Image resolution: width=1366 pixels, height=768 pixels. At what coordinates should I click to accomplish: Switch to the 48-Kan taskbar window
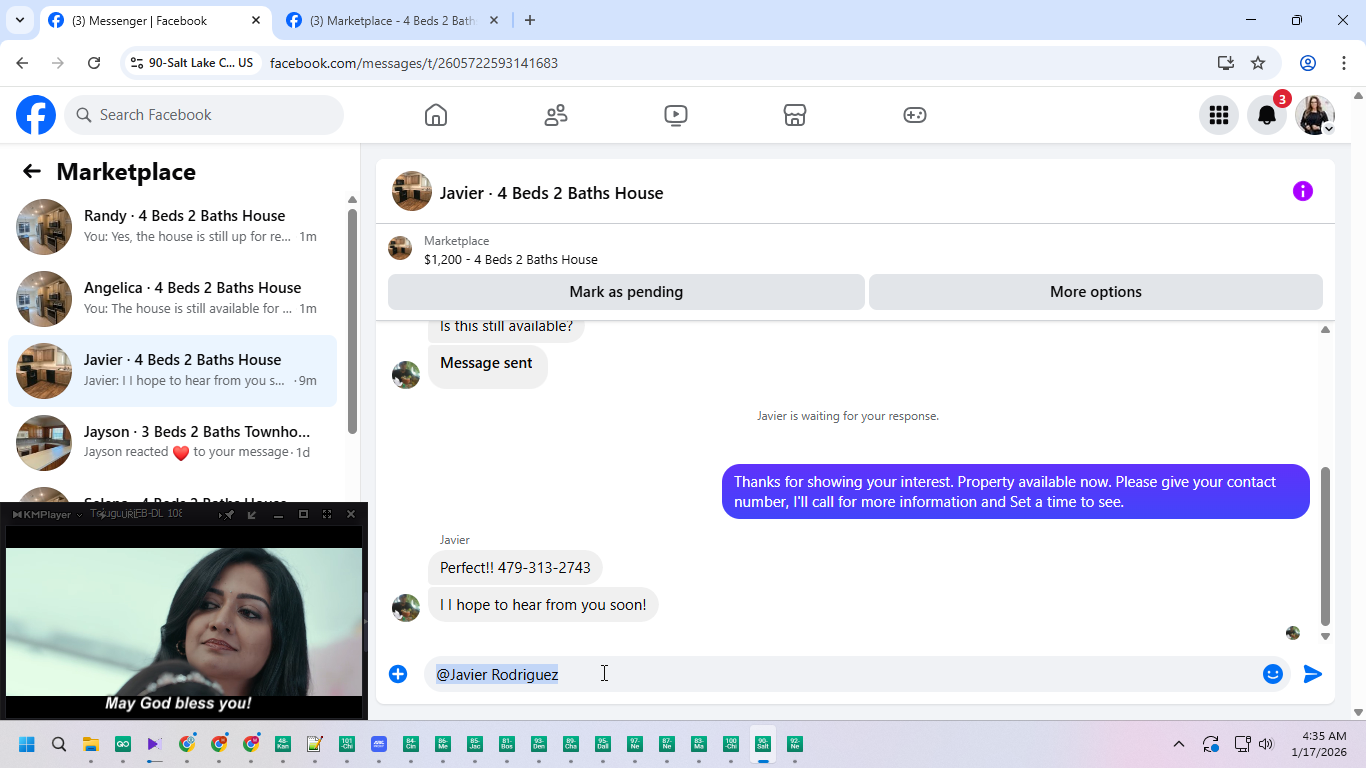(x=283, y=744)
